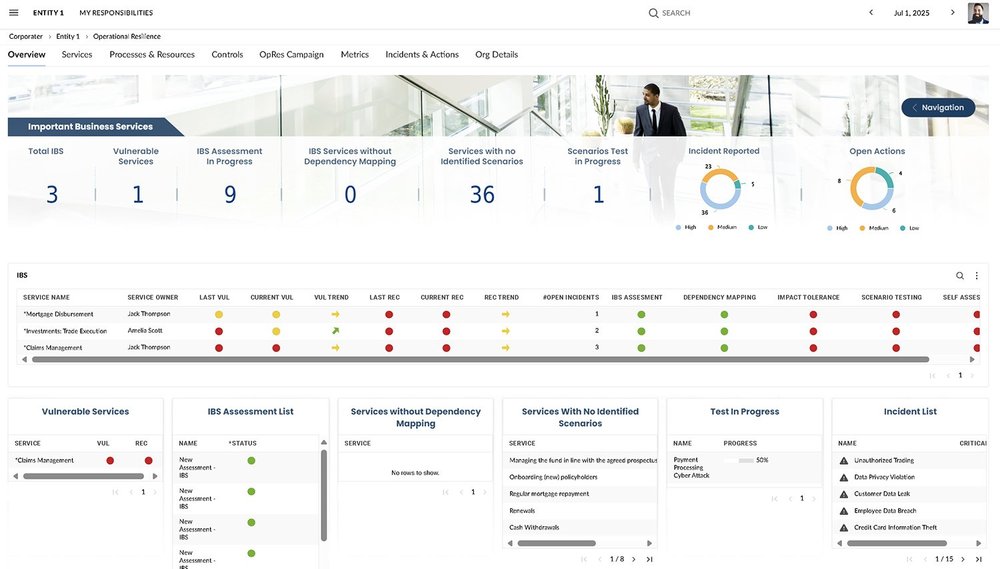Click into the Search field

click(x=676, y=13)
